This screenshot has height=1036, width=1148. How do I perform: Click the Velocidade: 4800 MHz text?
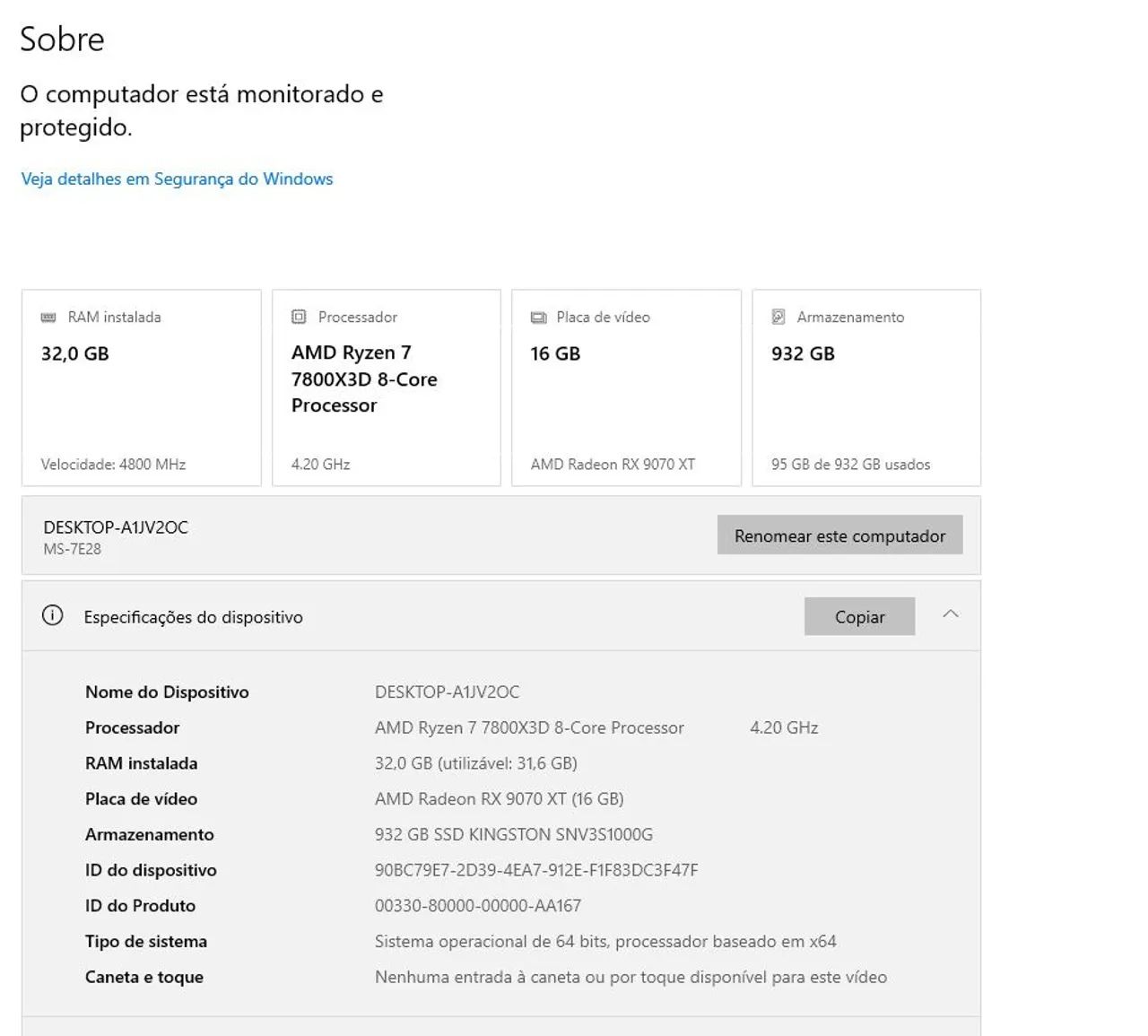[113, 464]
